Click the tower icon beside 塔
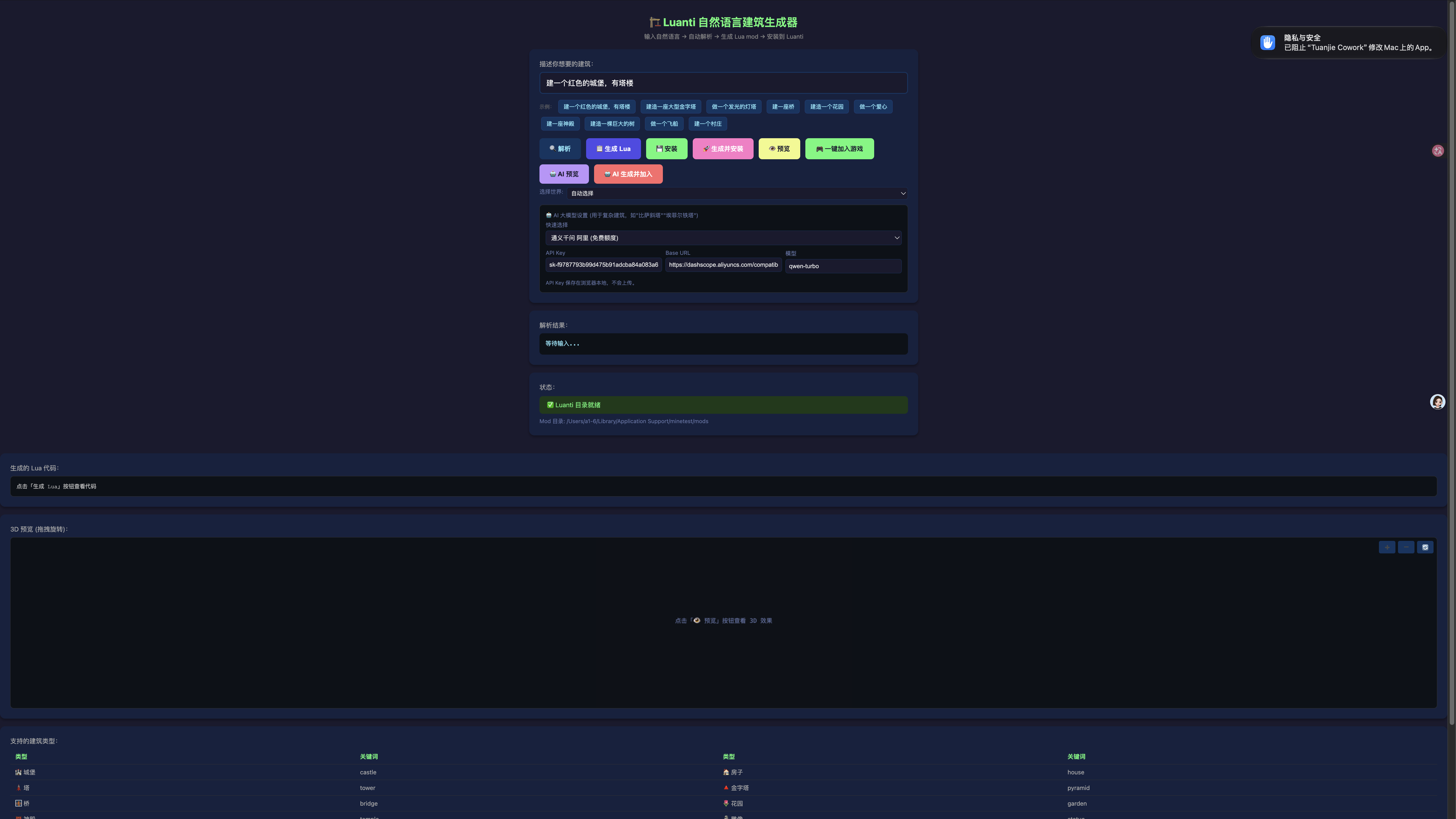Viewport: 1456px width, 819px height. [19, 788]
